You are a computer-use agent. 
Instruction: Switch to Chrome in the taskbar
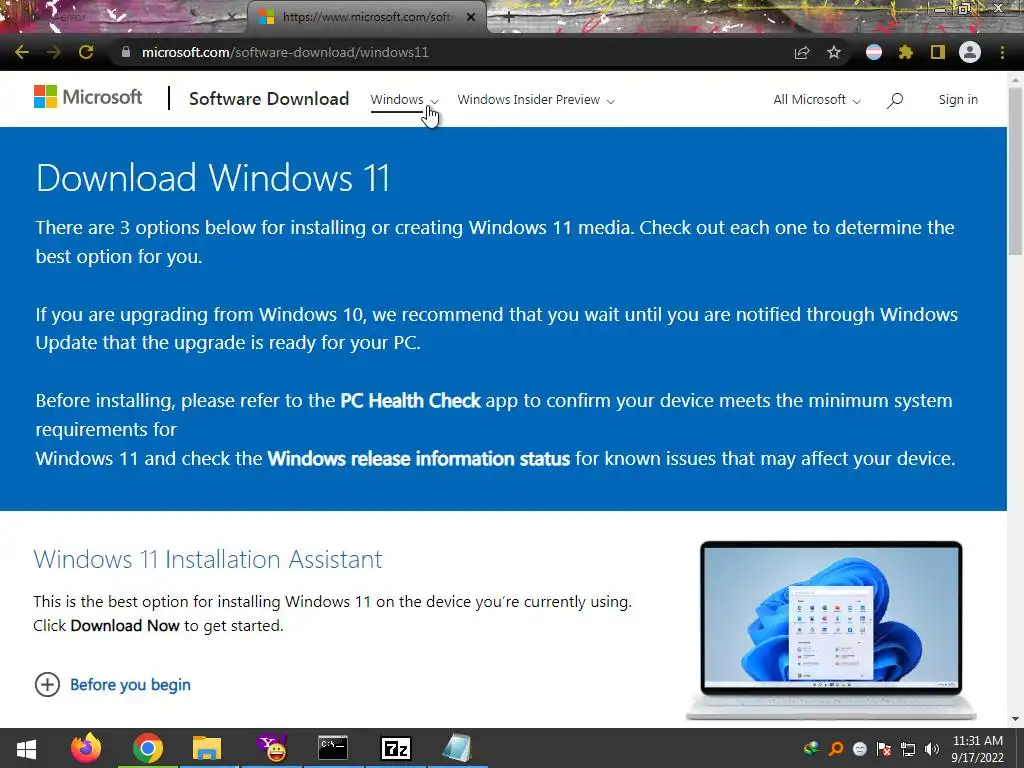(x=148, y=748)
